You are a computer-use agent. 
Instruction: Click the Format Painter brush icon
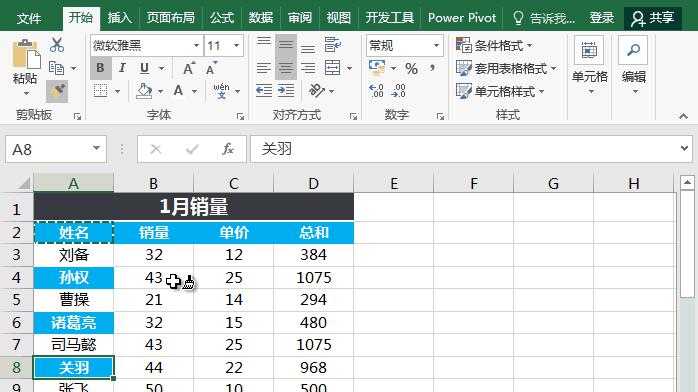pos(57,92)
